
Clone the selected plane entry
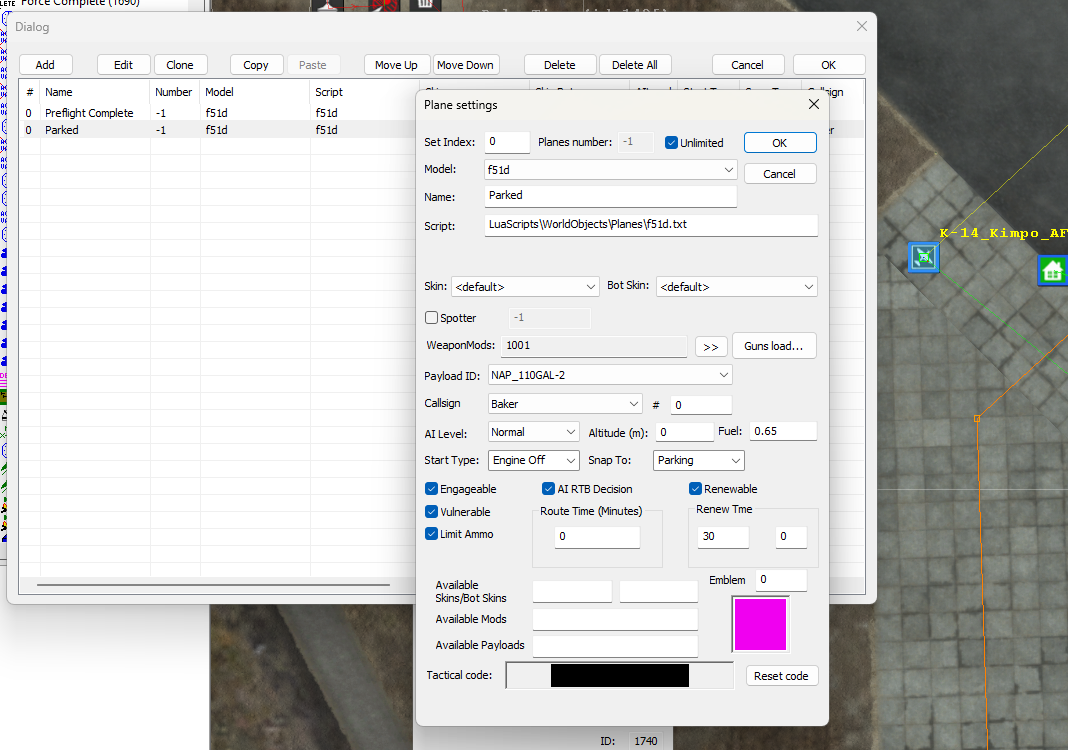point(180,65)
